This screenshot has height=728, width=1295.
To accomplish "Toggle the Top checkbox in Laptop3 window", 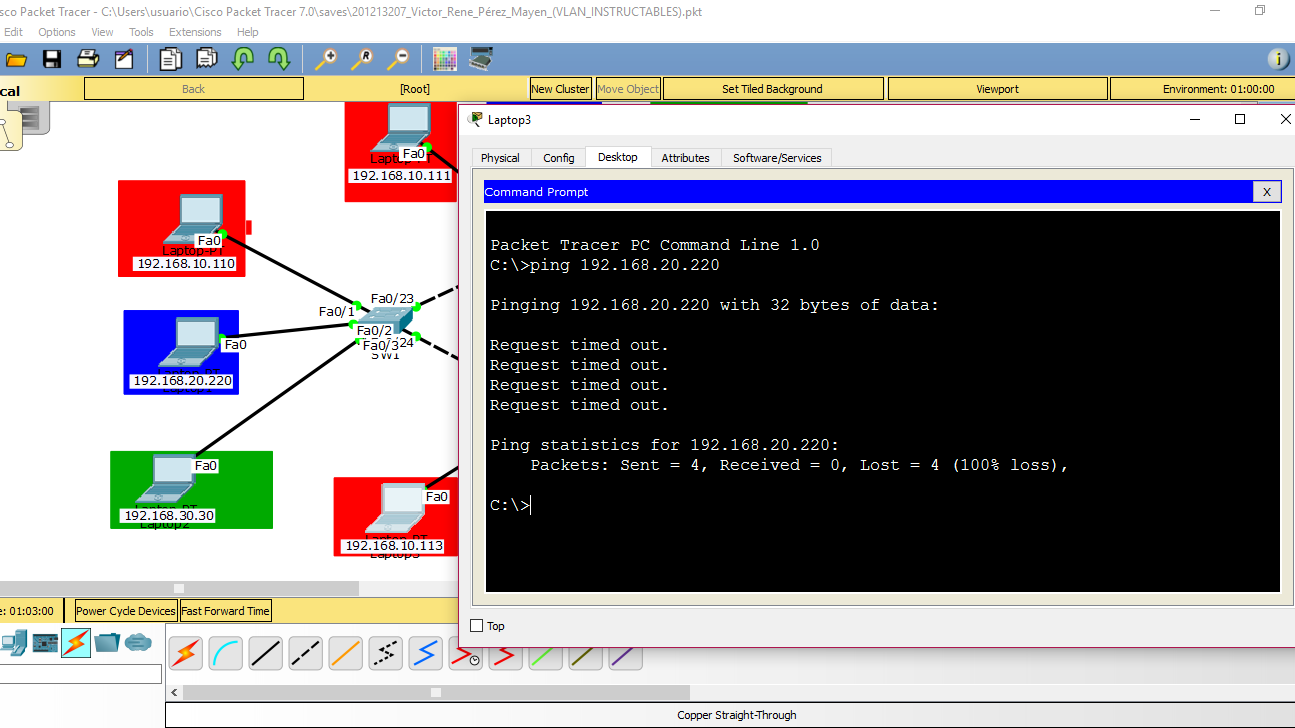I will [477, 626].
